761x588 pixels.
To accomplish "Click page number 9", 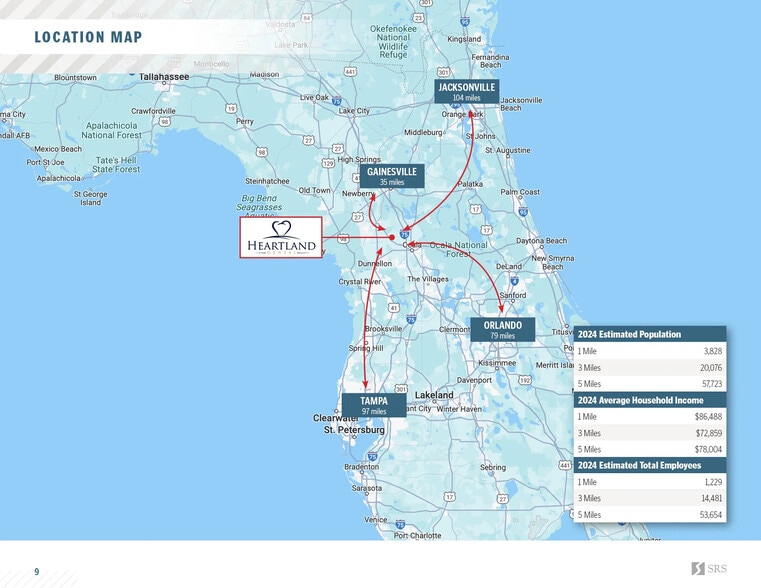I will click(36, 572).
